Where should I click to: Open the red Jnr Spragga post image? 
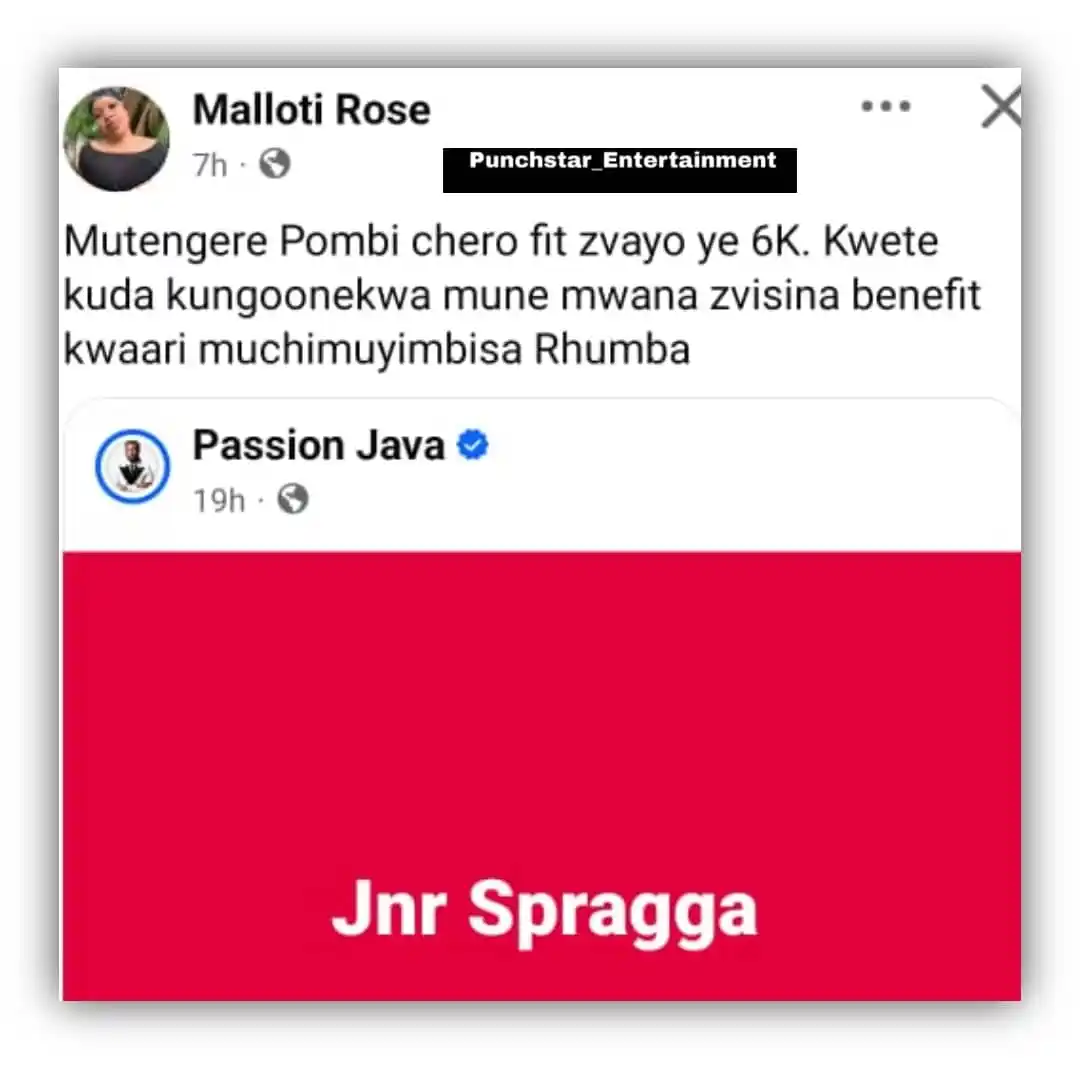tap(541, 776)
